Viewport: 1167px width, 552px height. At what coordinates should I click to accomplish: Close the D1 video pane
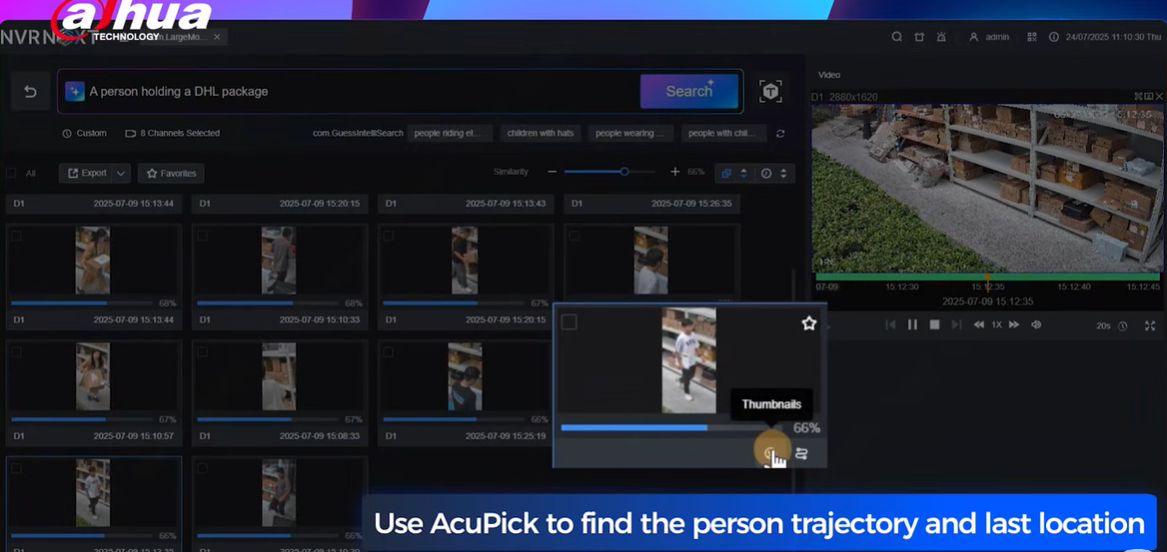click(x=1159, y=96)
